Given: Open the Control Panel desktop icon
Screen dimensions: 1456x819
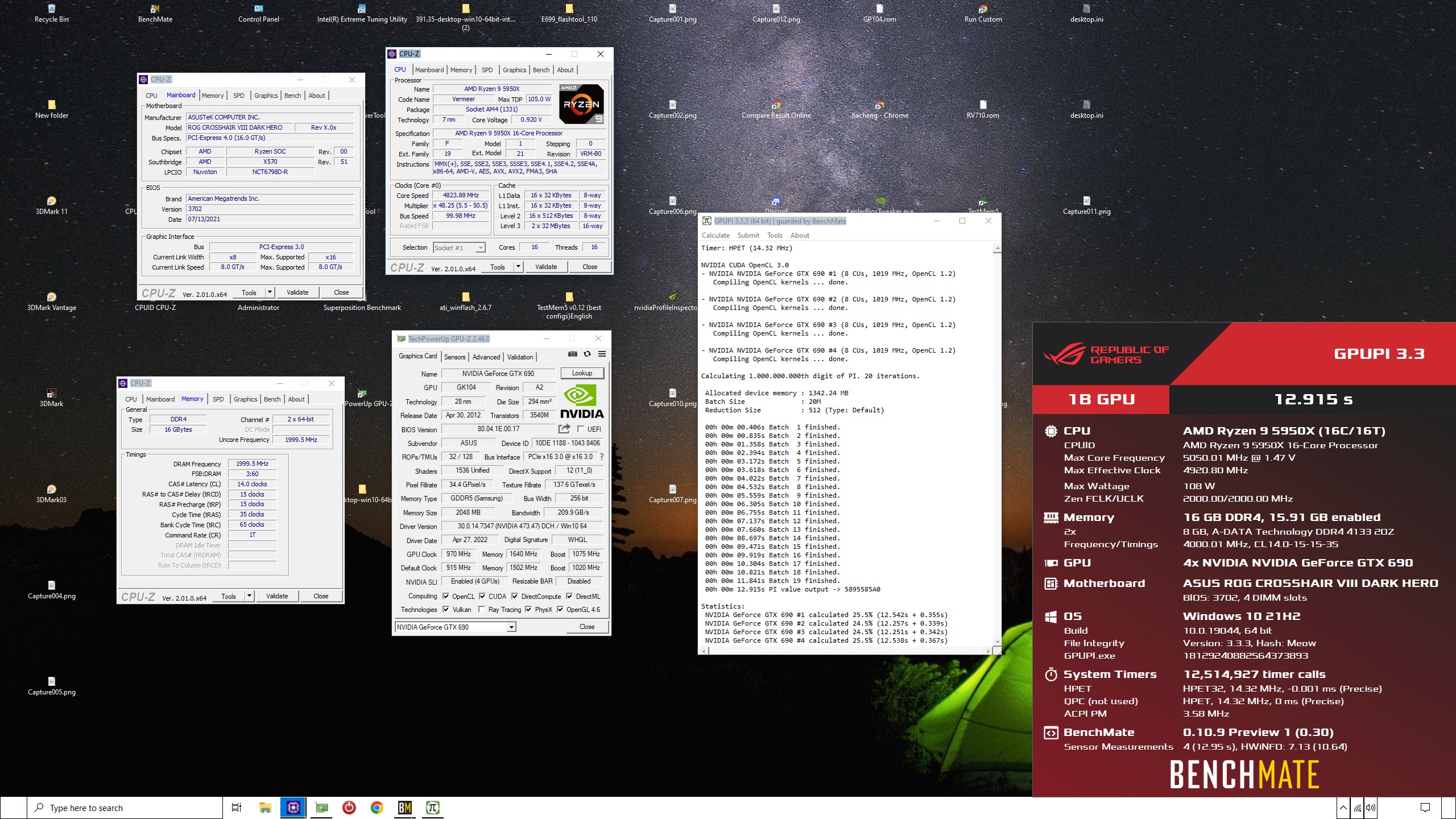Looking at the screenshot, I should click(259, 14).
